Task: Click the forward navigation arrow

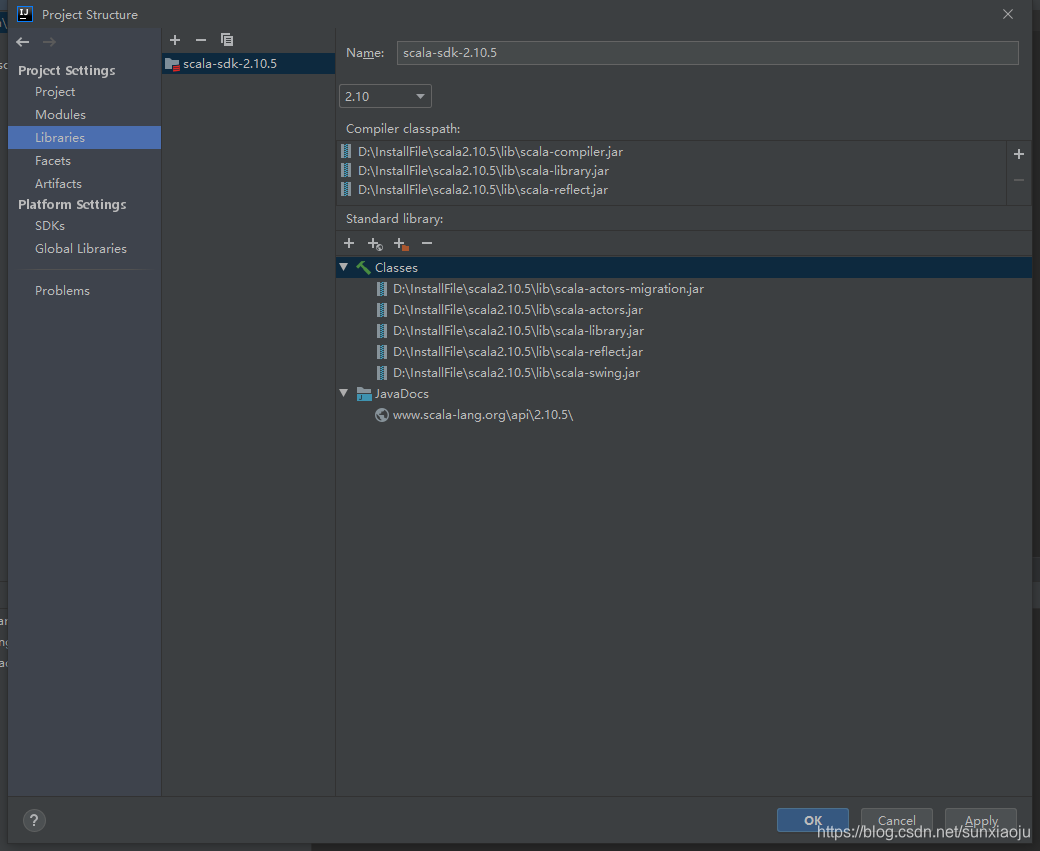Action: [x=49, y=42]
